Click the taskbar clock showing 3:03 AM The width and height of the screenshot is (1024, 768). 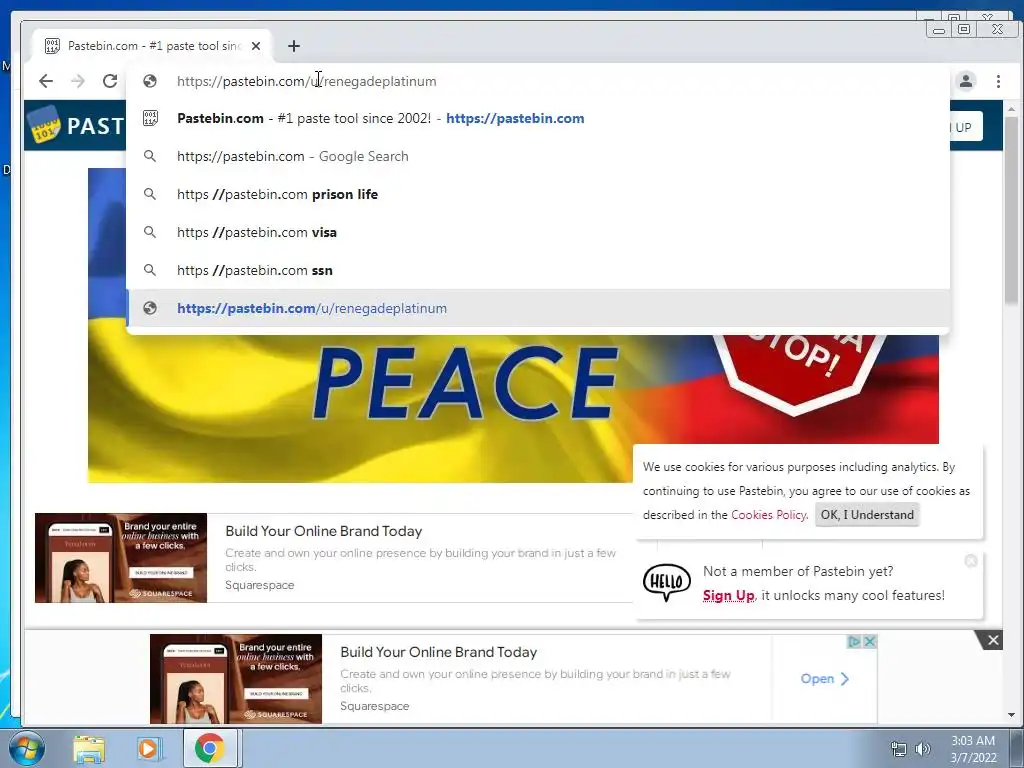click(x=973, y=749)
